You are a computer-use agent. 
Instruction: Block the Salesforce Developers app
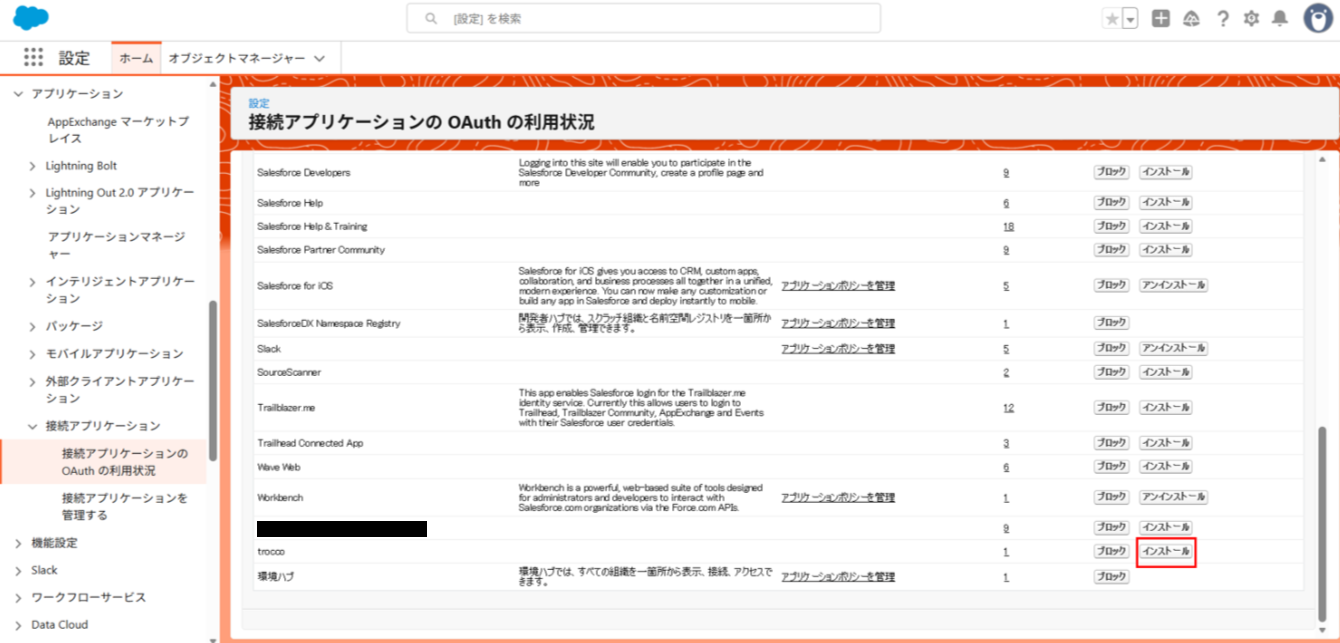tap(1111, 172)
